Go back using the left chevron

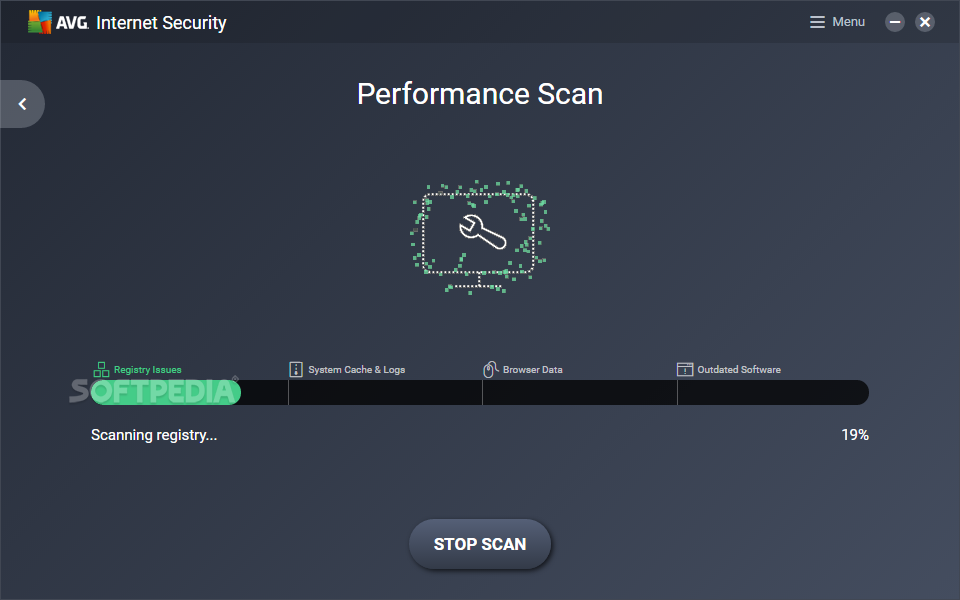tap(23, 104)
